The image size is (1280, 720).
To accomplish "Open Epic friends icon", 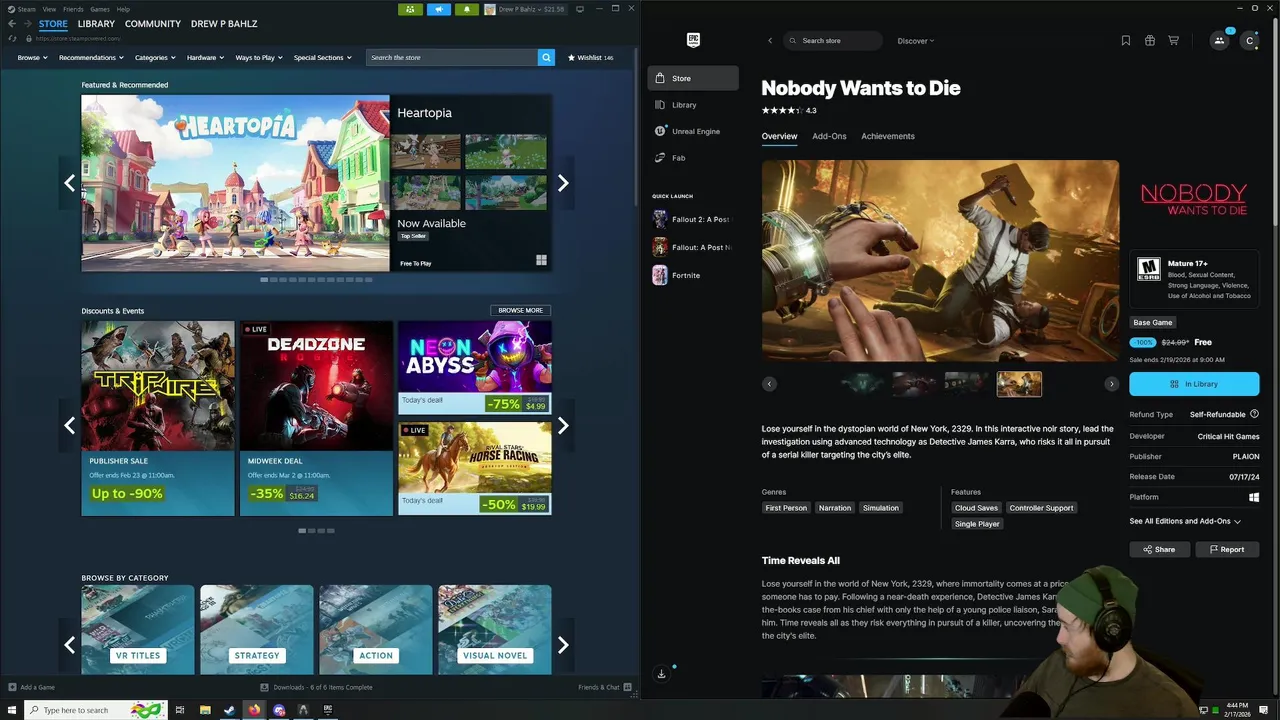I will click(1219, 41).
